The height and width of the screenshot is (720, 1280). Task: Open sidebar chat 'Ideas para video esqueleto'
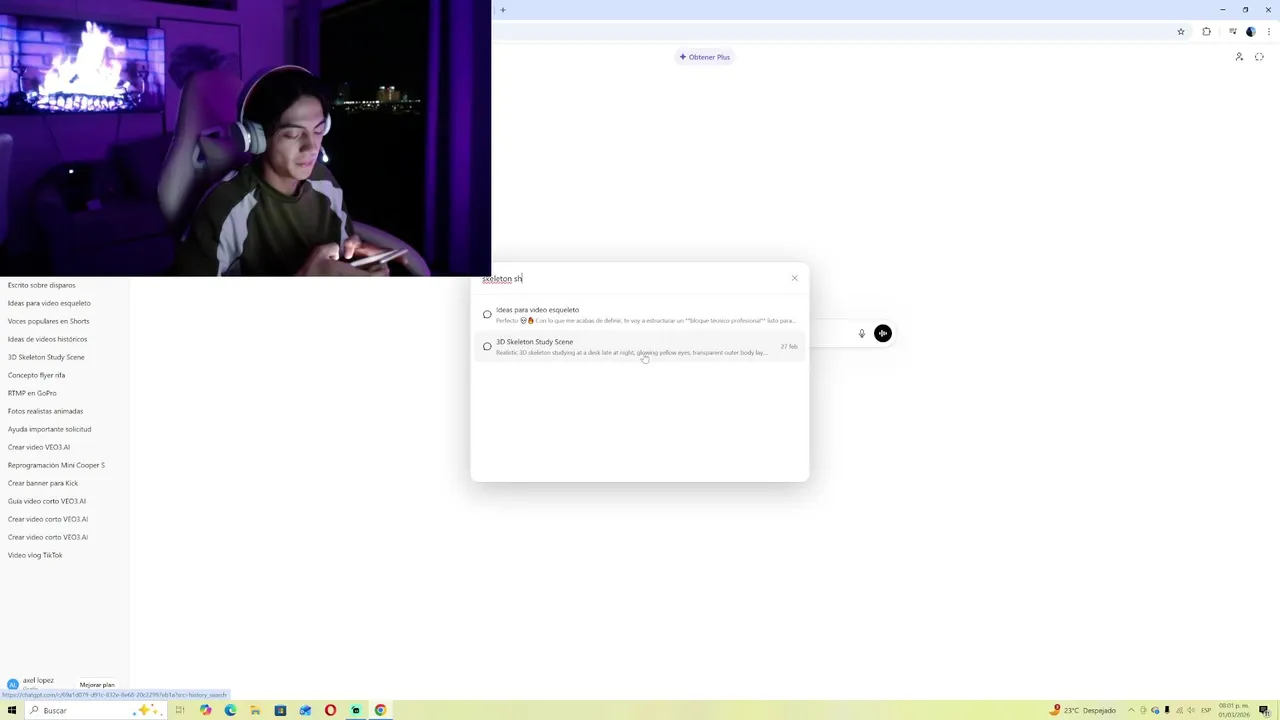coord(49,303)
